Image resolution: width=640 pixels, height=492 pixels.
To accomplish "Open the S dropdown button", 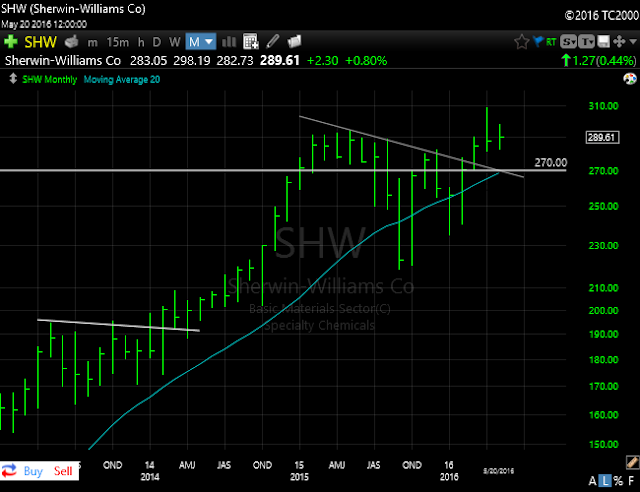I will [x=568, y=42].
